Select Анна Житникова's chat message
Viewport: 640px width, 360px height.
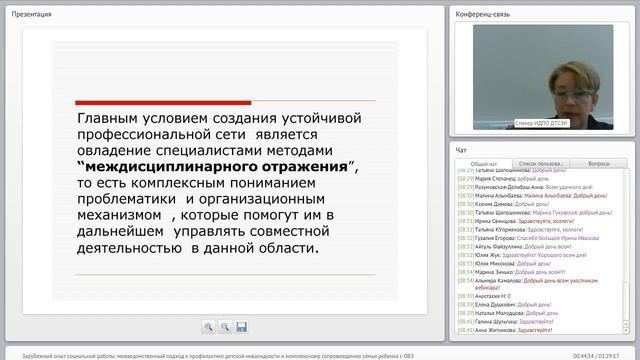click(x=505, y=330)
